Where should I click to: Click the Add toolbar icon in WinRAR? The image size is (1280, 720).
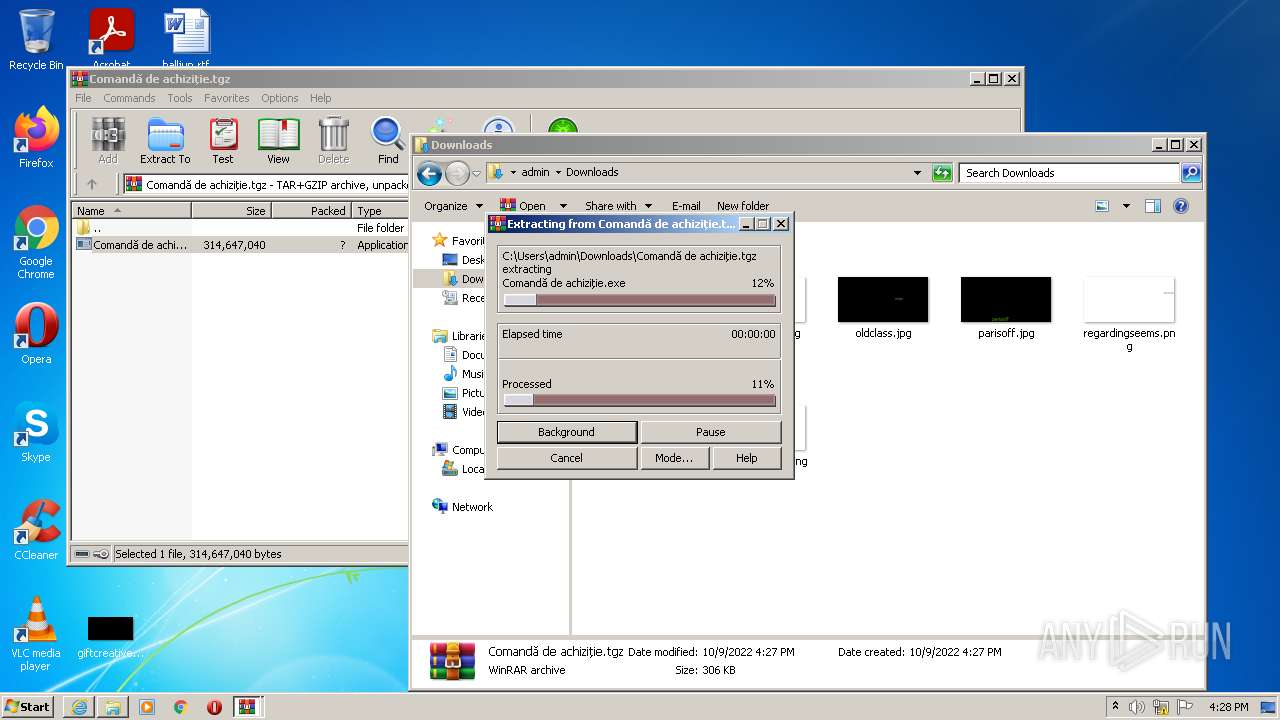point(107,140)
